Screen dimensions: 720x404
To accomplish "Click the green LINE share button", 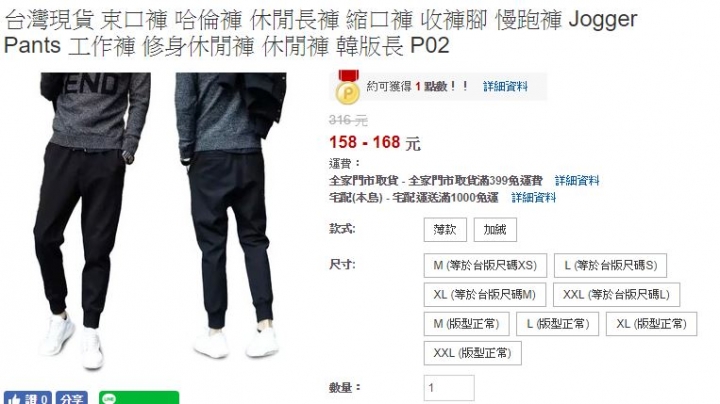I will [139, 398].
